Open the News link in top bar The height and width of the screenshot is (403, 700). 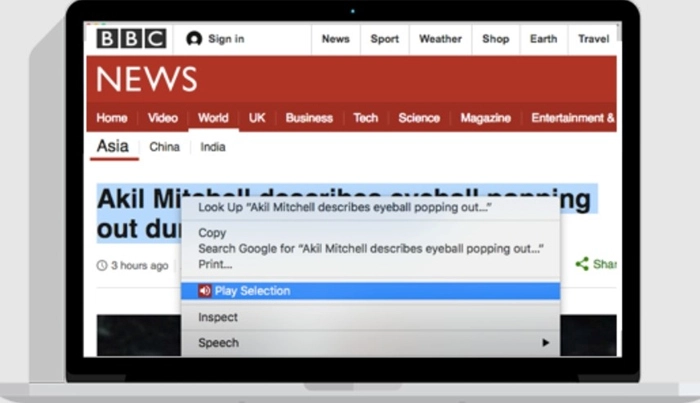tap(335, 39)
